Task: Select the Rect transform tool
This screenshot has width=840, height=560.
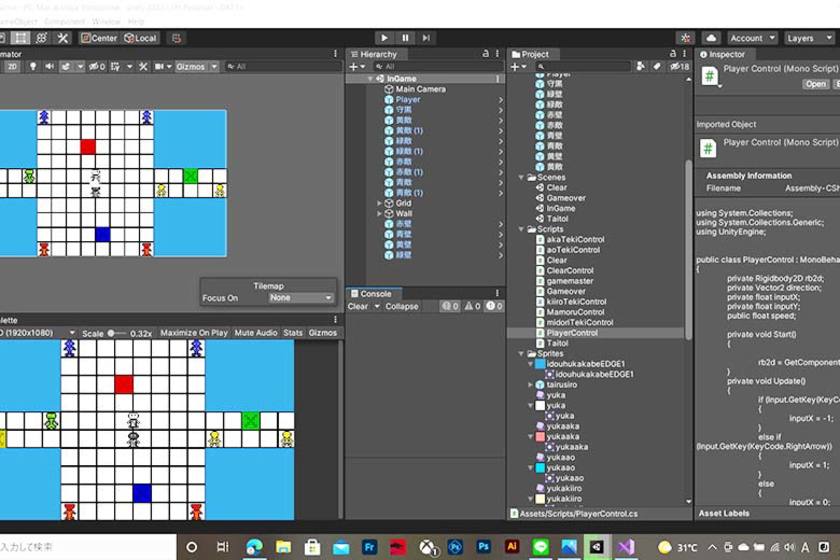Action: pos(20,38)
